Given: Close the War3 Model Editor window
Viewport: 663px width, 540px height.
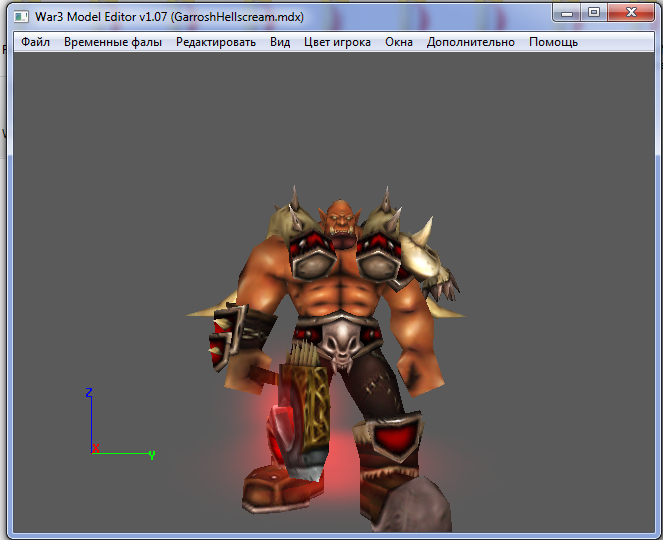Looking at the screenshot, I should pyautogui.click(x=631, y=13).
